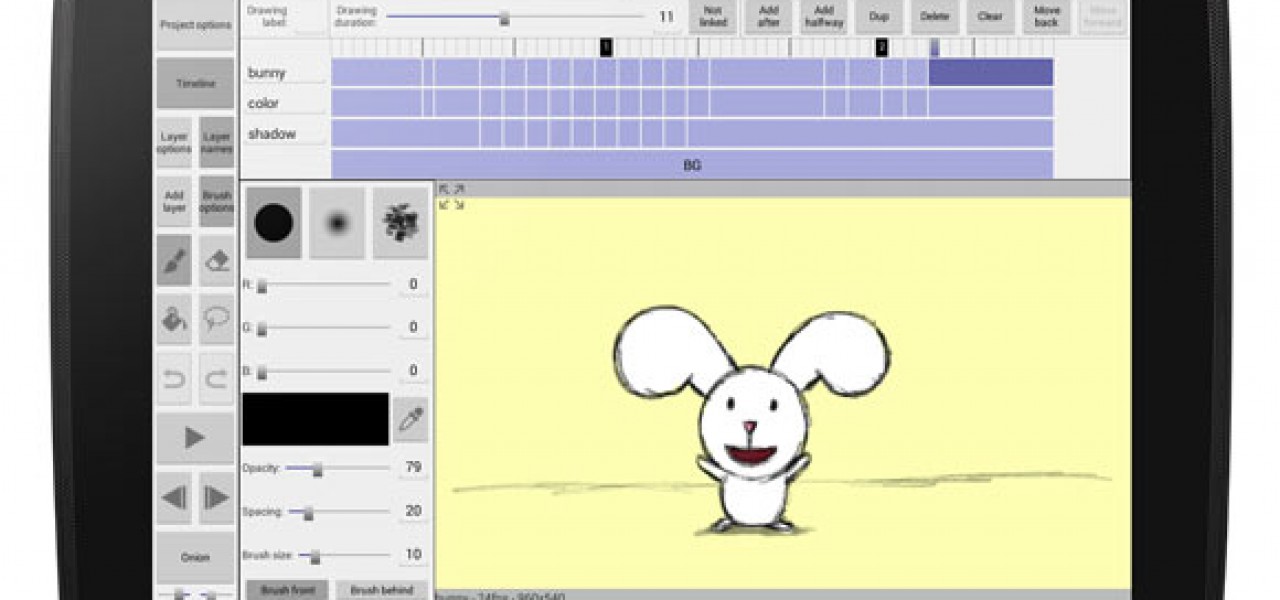Open the Brush options panel
The image size is (1280, 600).
(x=217, y=201)
